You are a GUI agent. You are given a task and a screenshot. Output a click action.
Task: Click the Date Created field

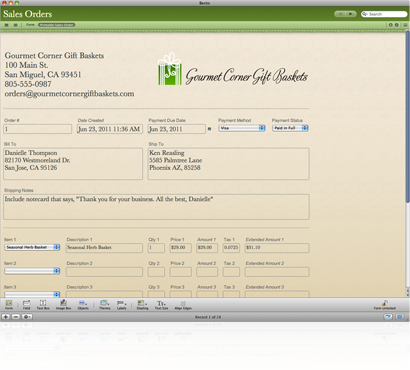110,129
